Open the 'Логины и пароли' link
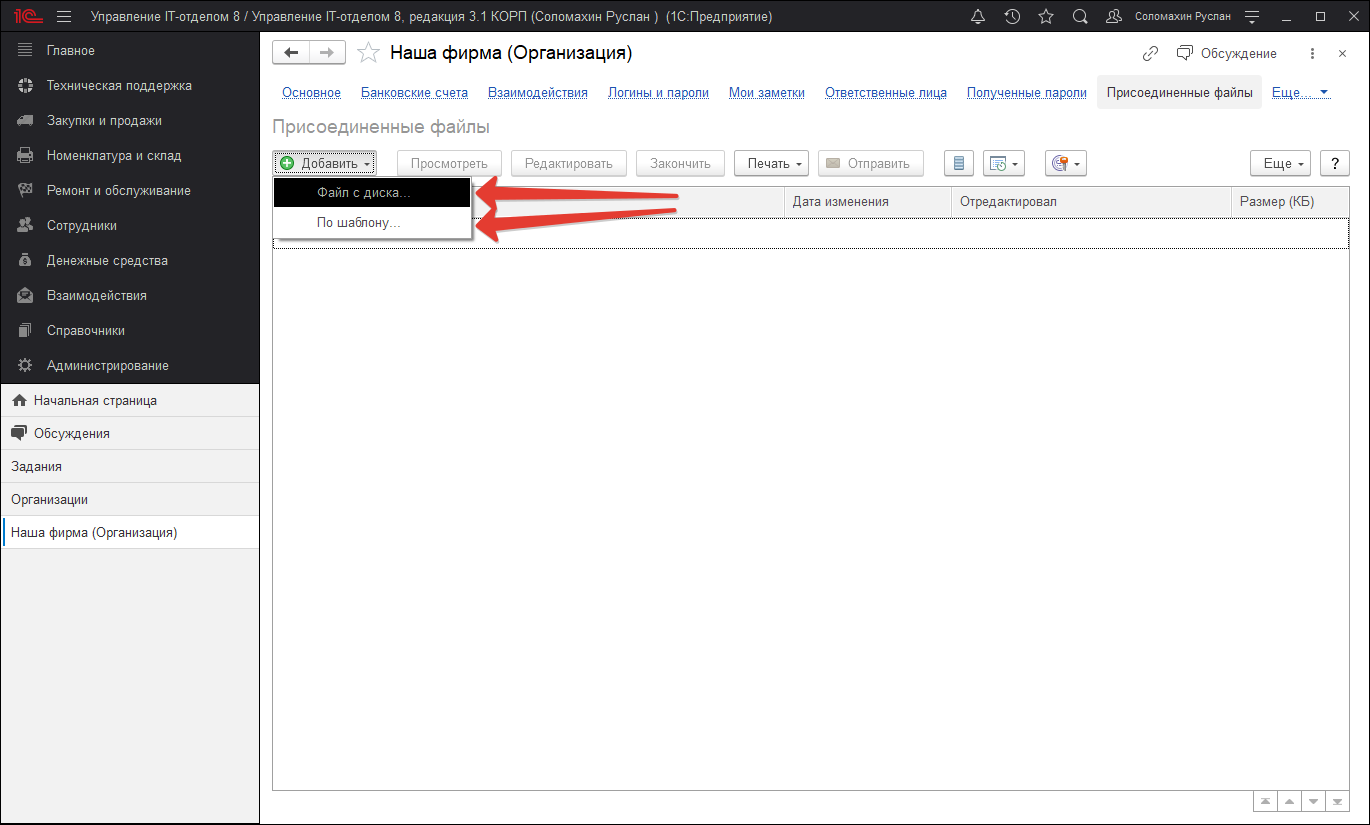This screenshot has height=825, width=1370. [x=658, y=93]
